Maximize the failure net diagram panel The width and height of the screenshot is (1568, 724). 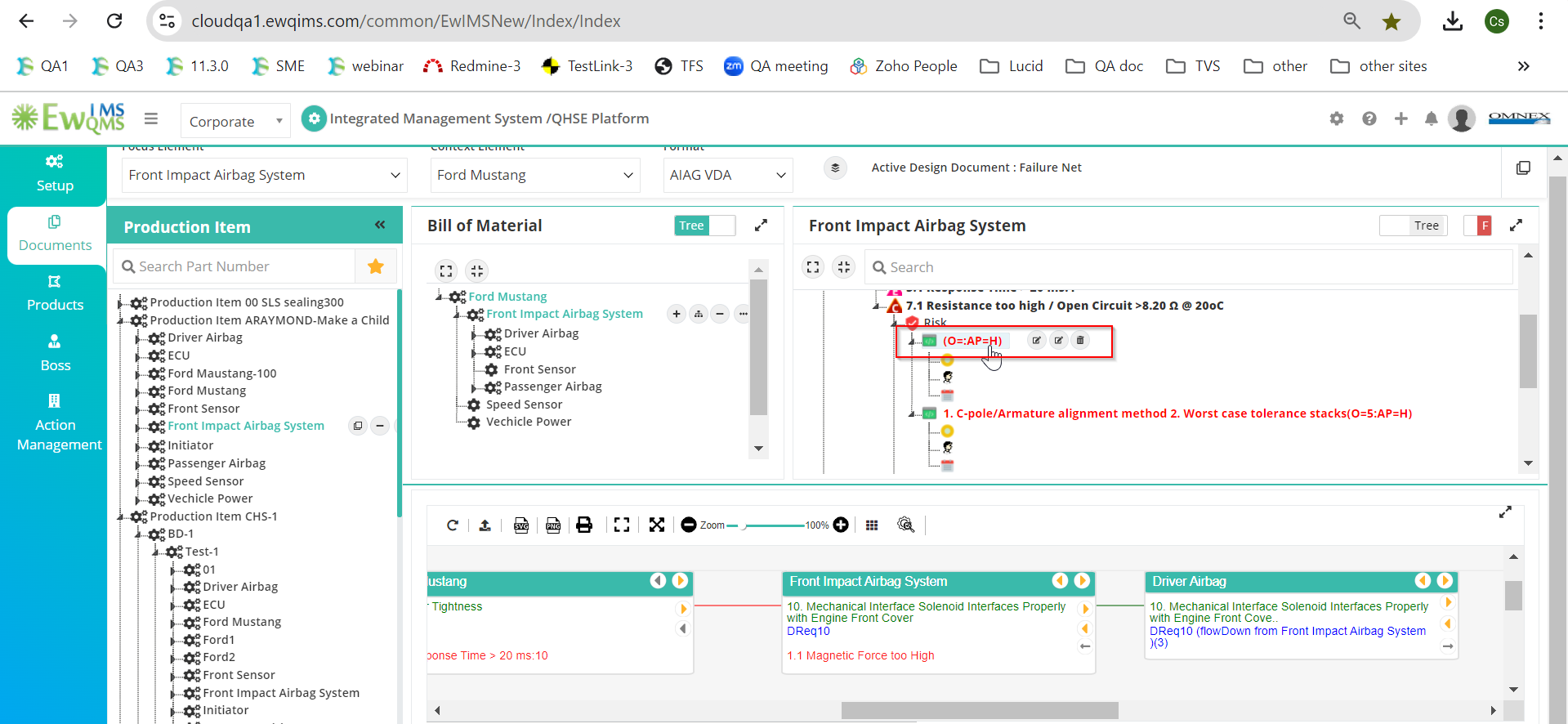1505,512
